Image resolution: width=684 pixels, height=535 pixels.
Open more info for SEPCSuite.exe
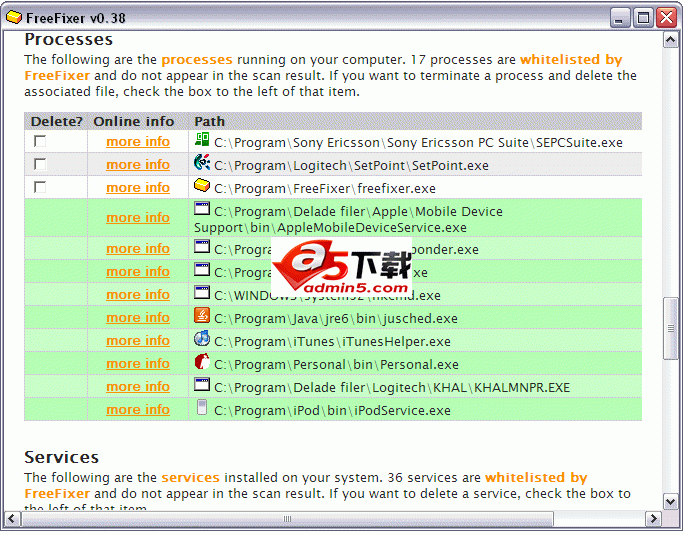(138, 142)
